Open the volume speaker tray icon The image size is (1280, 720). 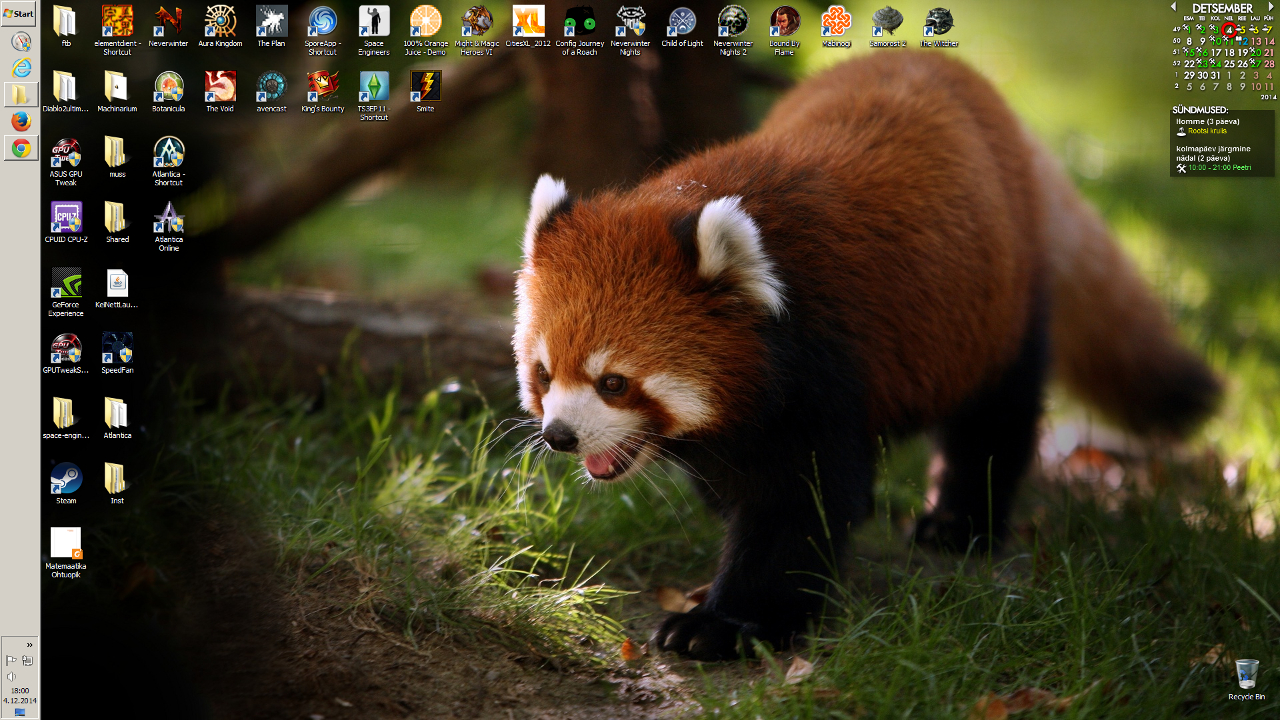click(11, 676)
